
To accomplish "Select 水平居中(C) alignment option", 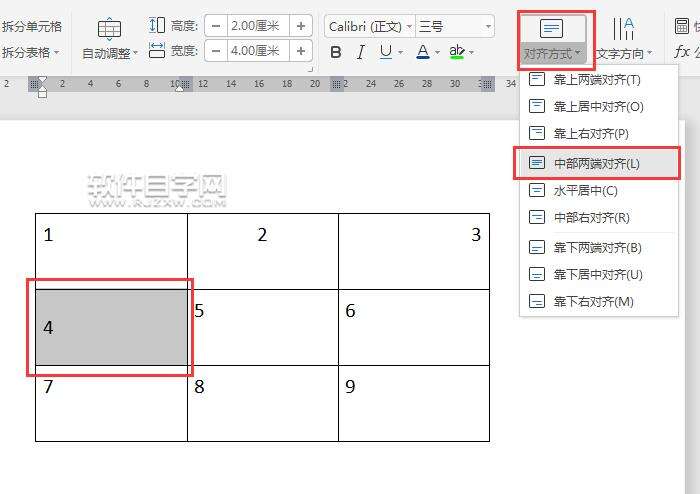I will (x=599, y=191).
